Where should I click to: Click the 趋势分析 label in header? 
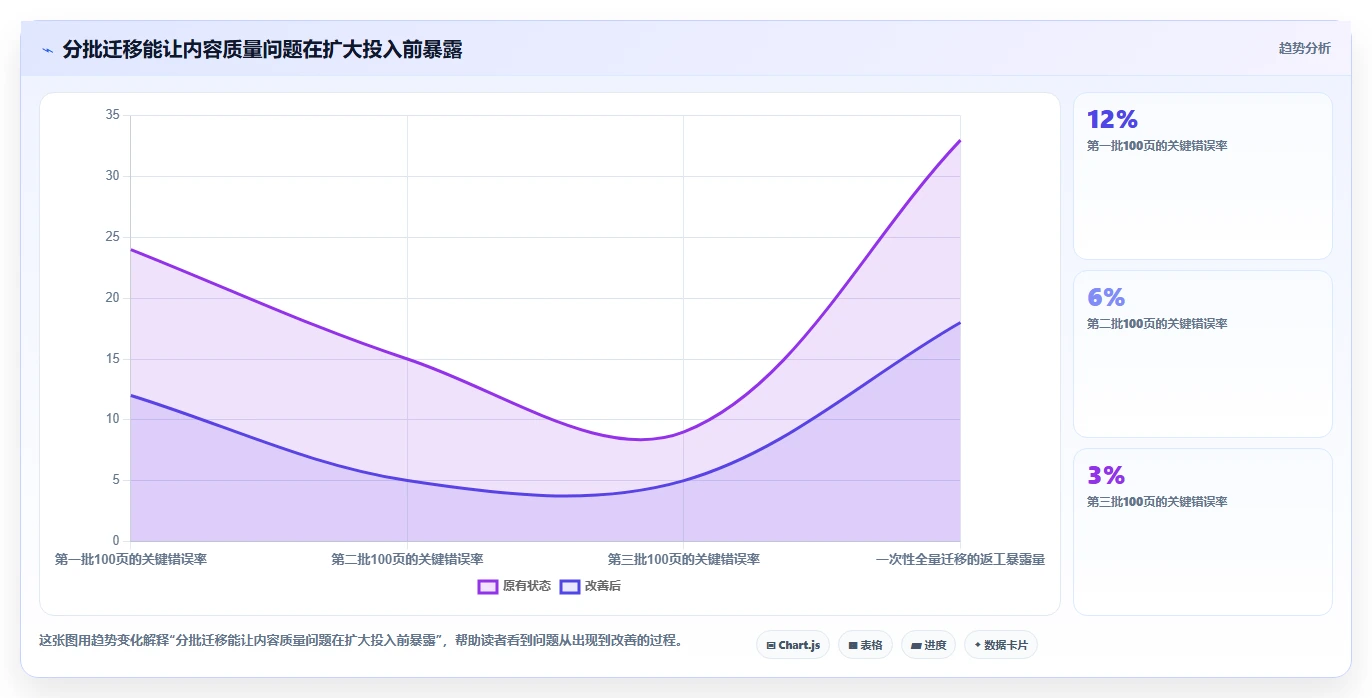[x=1304, y=48]
